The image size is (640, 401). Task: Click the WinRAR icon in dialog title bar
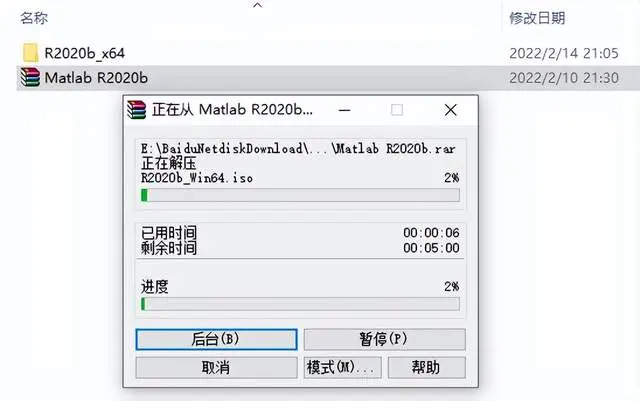[136, 109]
